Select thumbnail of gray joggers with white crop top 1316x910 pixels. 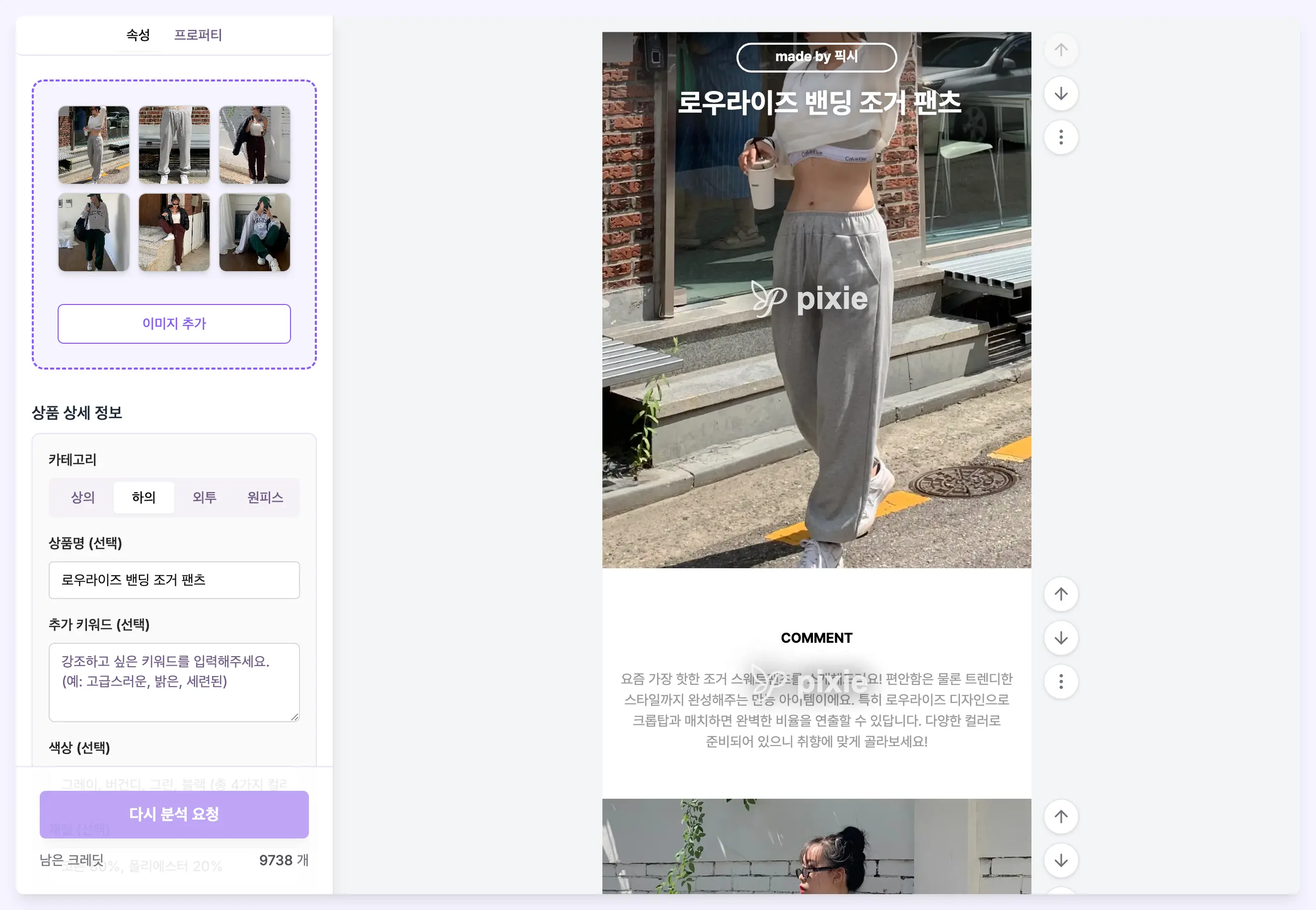[94, 145]
